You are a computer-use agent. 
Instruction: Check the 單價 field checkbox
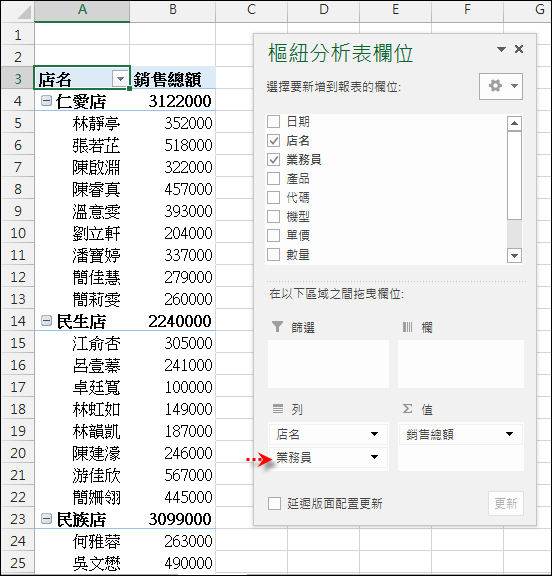point(274,235)
